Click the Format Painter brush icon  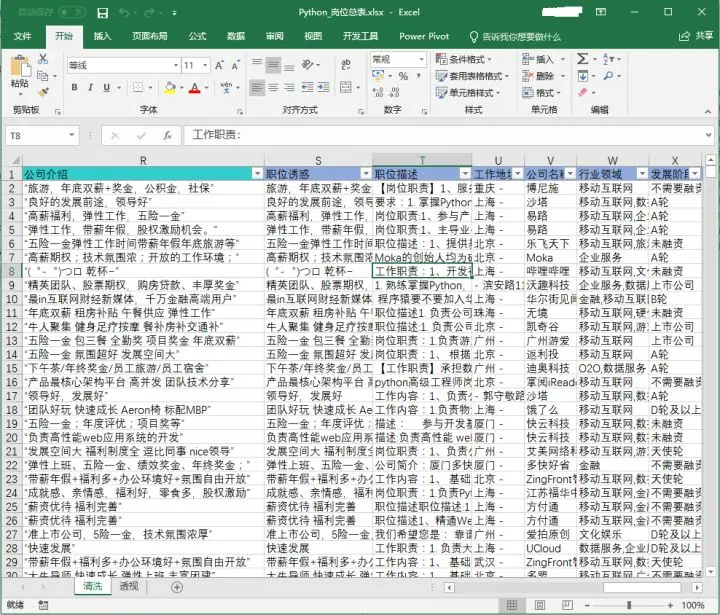pyautogui.click(x=43, y=92)
